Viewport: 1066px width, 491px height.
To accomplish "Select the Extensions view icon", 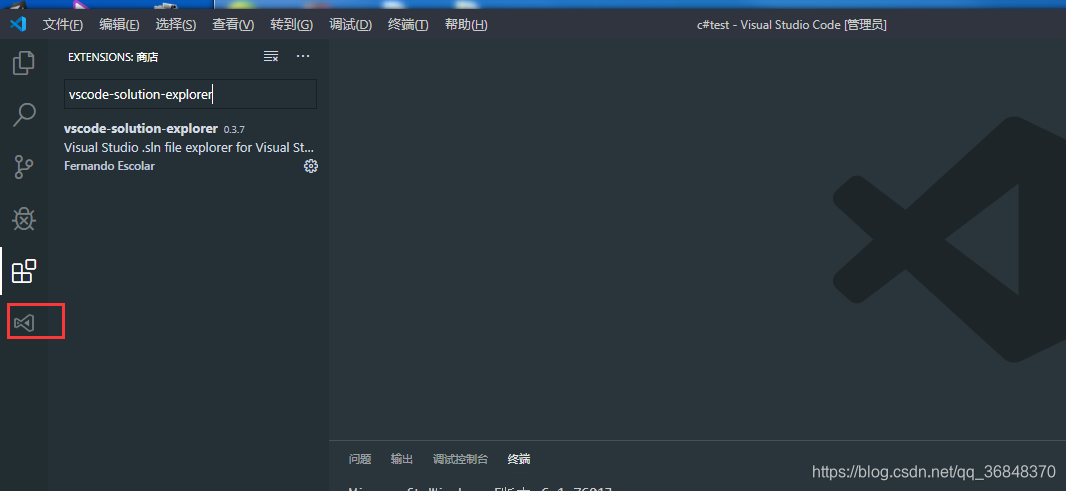I will [x=24, y=271].
